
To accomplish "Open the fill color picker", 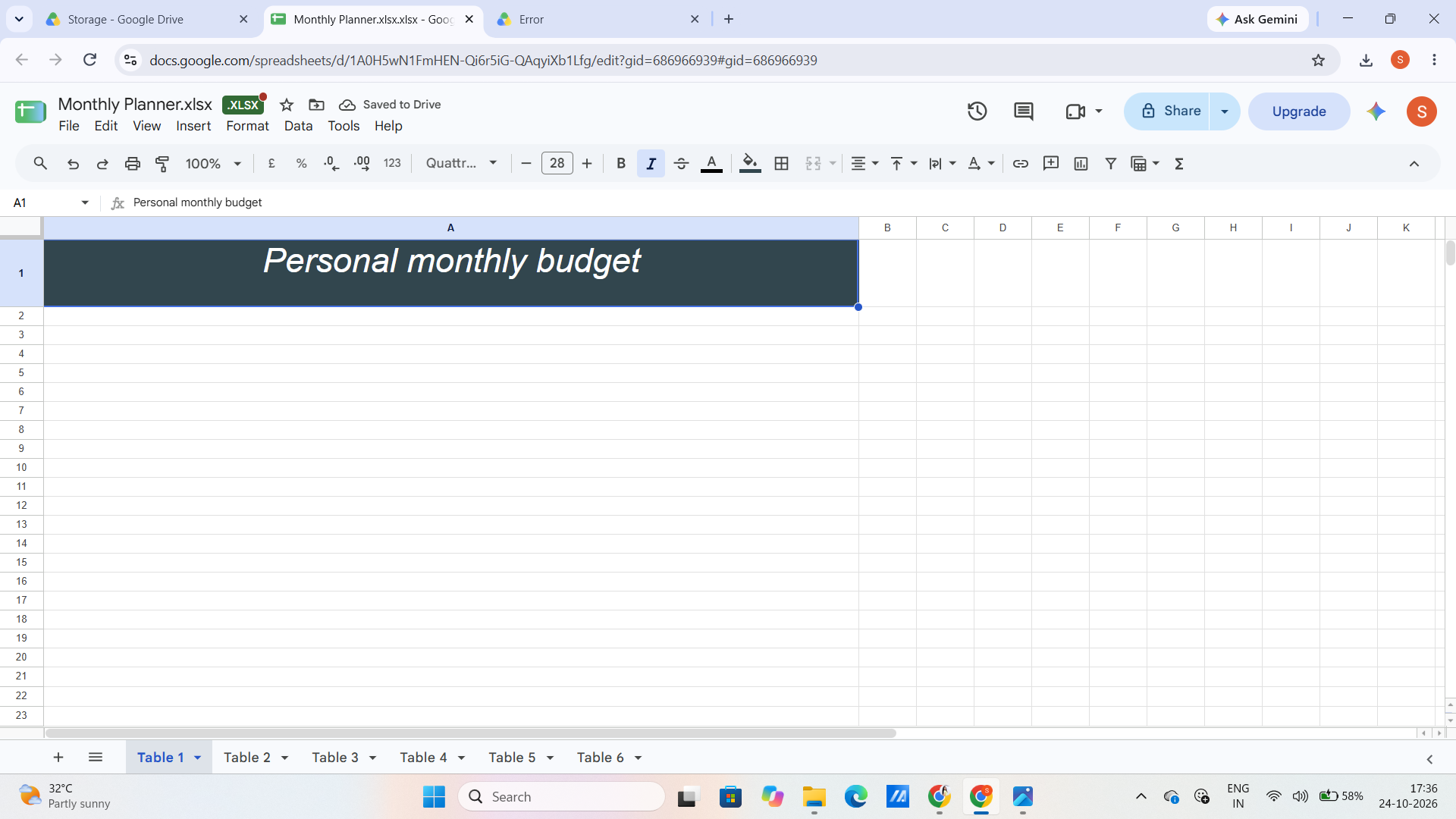I will coord(750,163).
